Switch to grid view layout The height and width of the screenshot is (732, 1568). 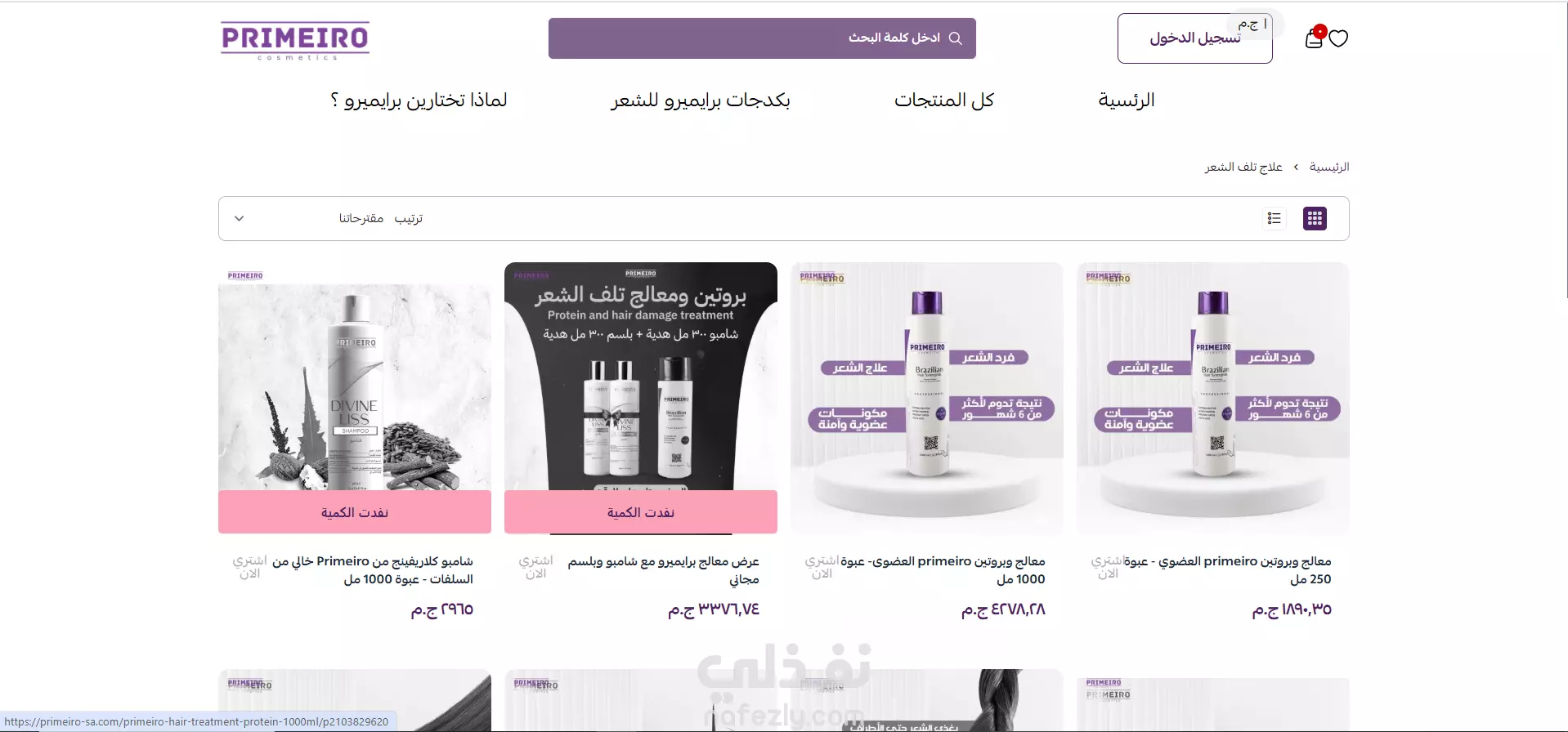pos(1315,218)
